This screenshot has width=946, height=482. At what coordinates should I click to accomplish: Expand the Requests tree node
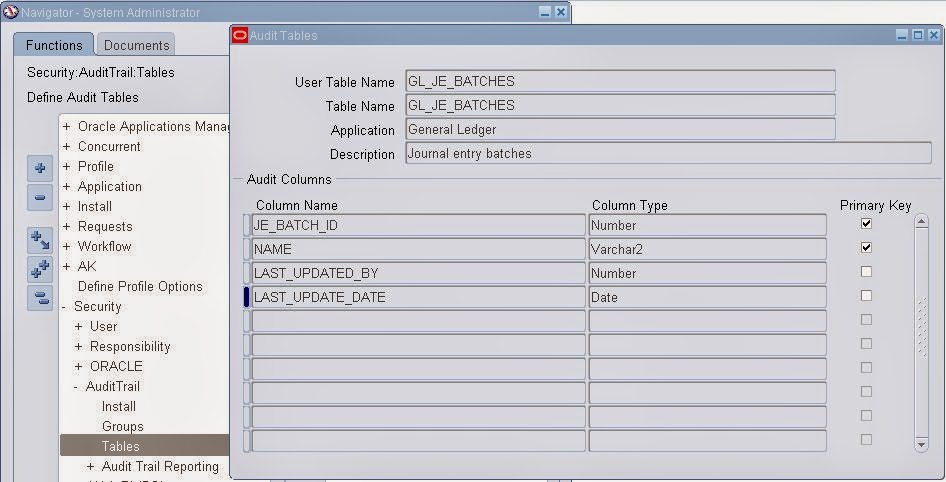[66, 227]
